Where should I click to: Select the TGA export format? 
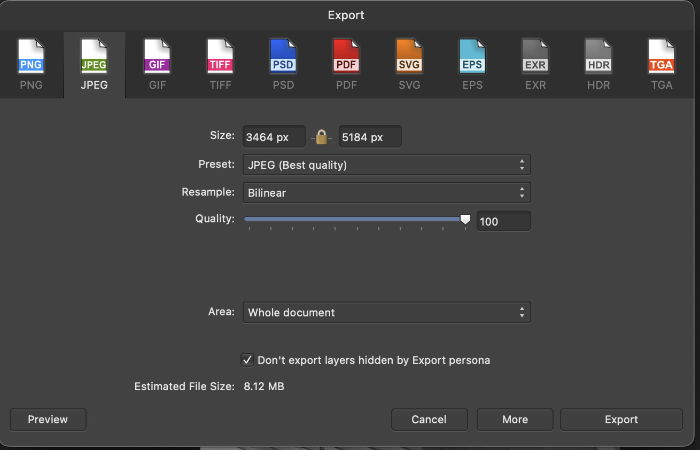coord(661,63)
